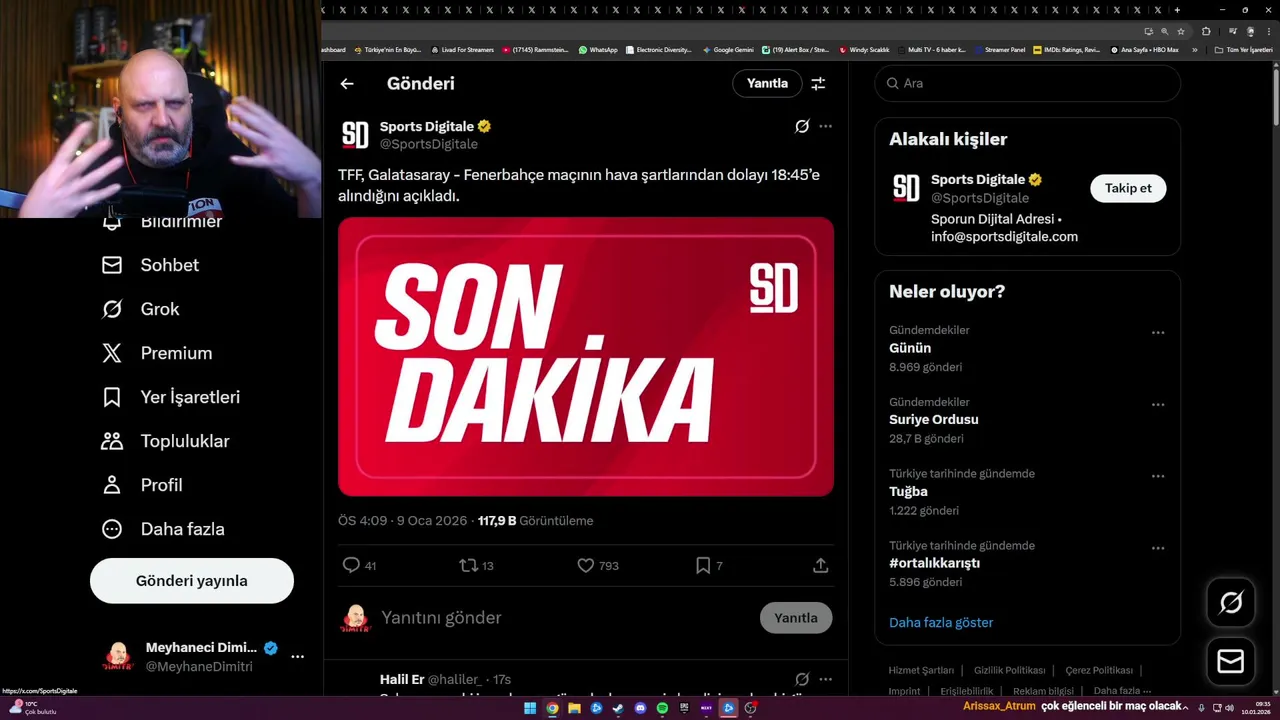Open the 117,9 B Görüntüleme view count
Screen dimensions: 1280x720
coord(535,521)
